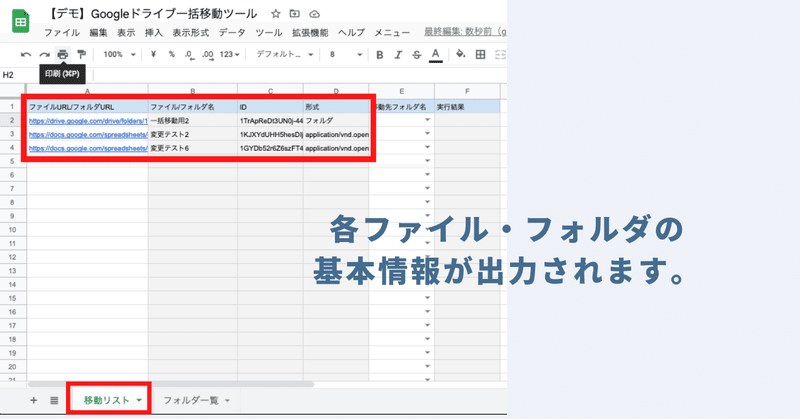Open font size 8 dropdown
Viewport: 800px width, 419px height.
tap(345, 54)
